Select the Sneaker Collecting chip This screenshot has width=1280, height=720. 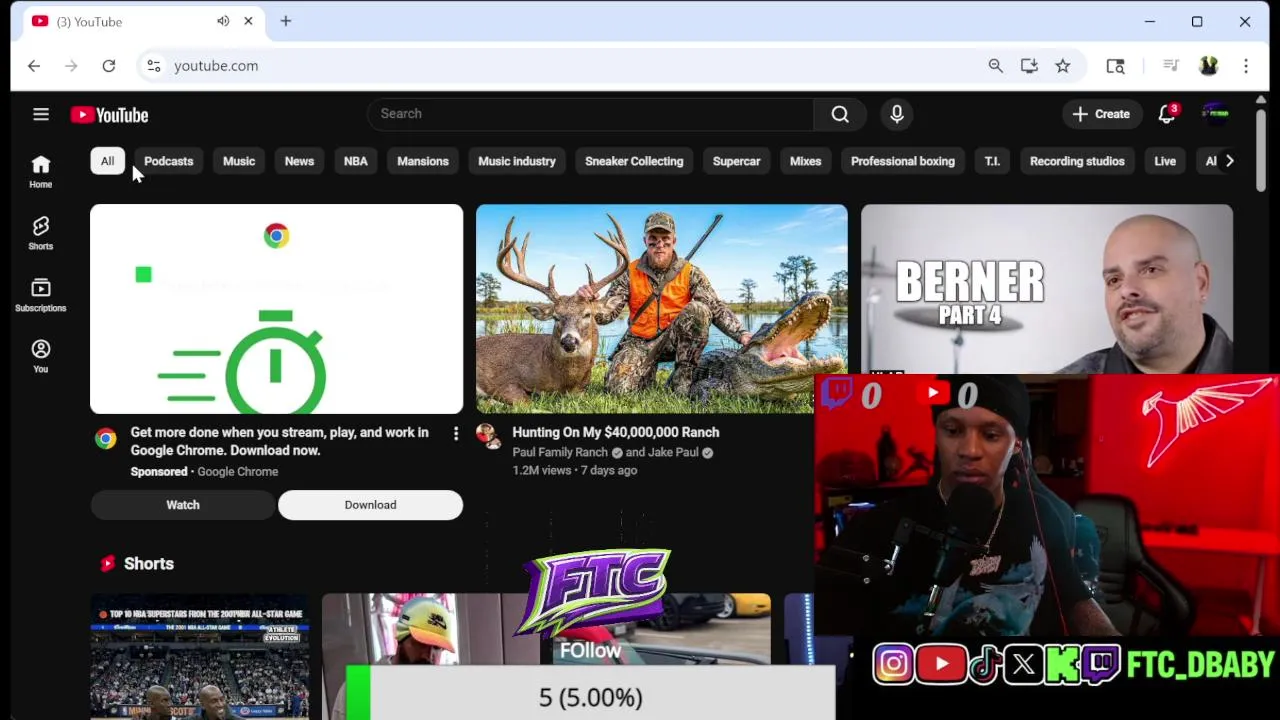[x=634, y=161]
